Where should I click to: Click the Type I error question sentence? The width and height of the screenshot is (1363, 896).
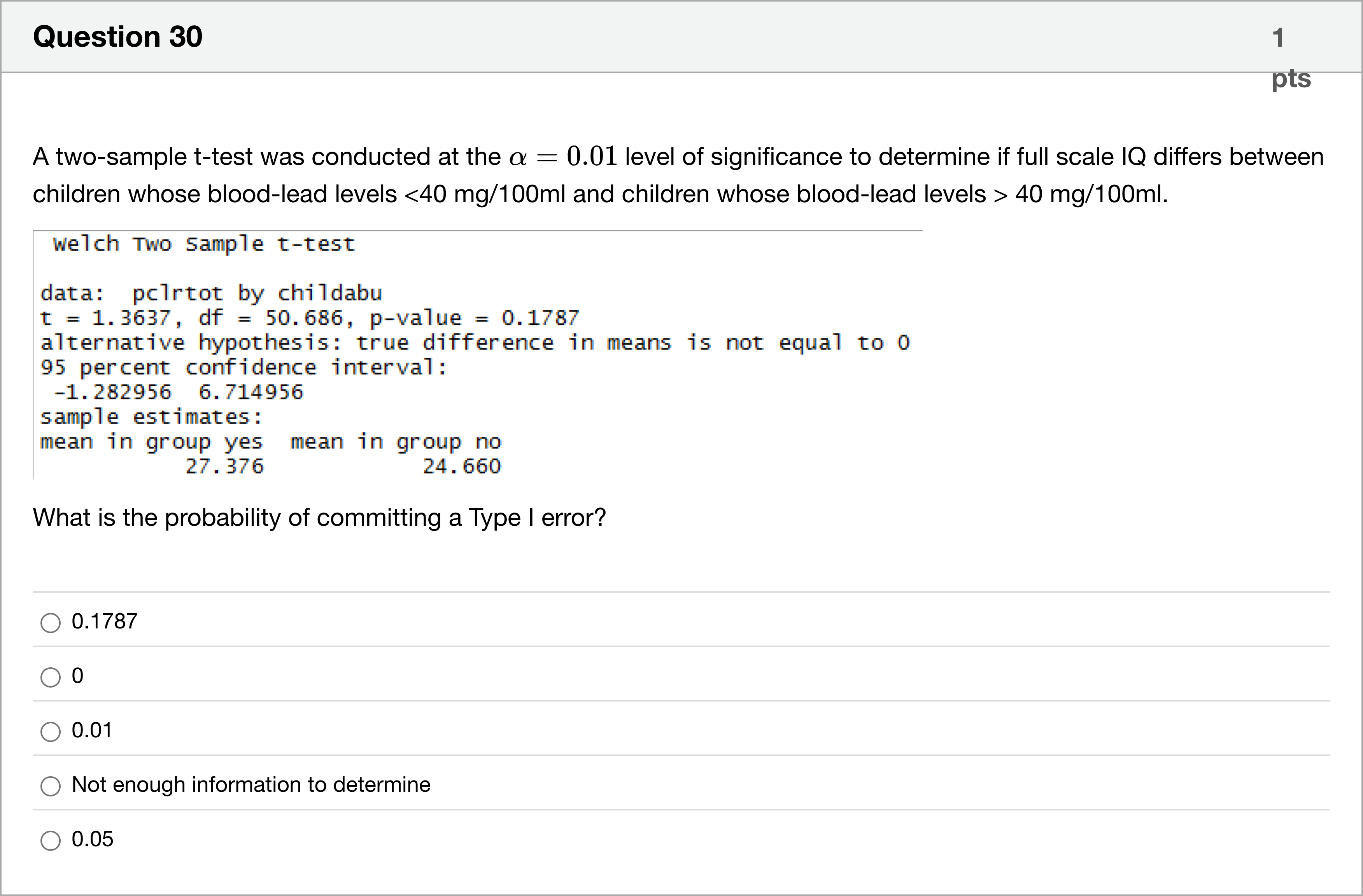click(319, 518)
